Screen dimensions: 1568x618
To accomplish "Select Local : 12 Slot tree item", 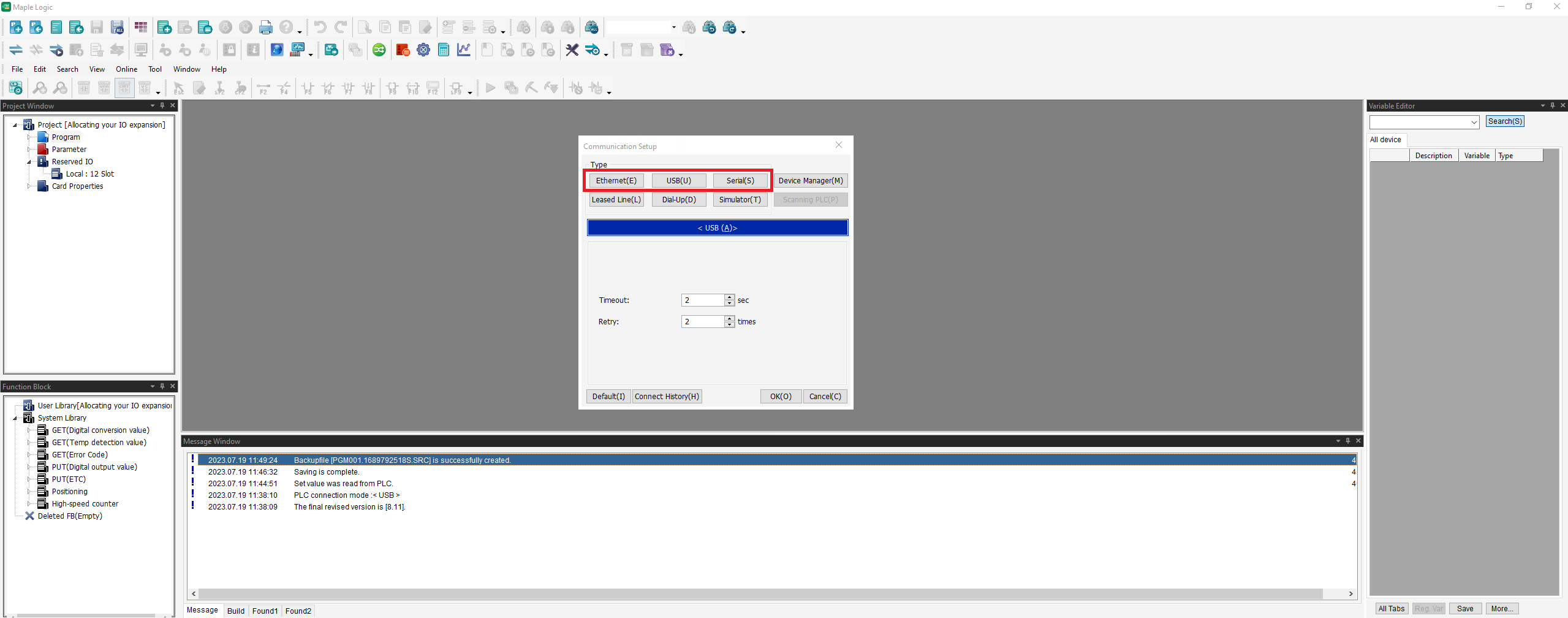I will (x=90, y=174).
